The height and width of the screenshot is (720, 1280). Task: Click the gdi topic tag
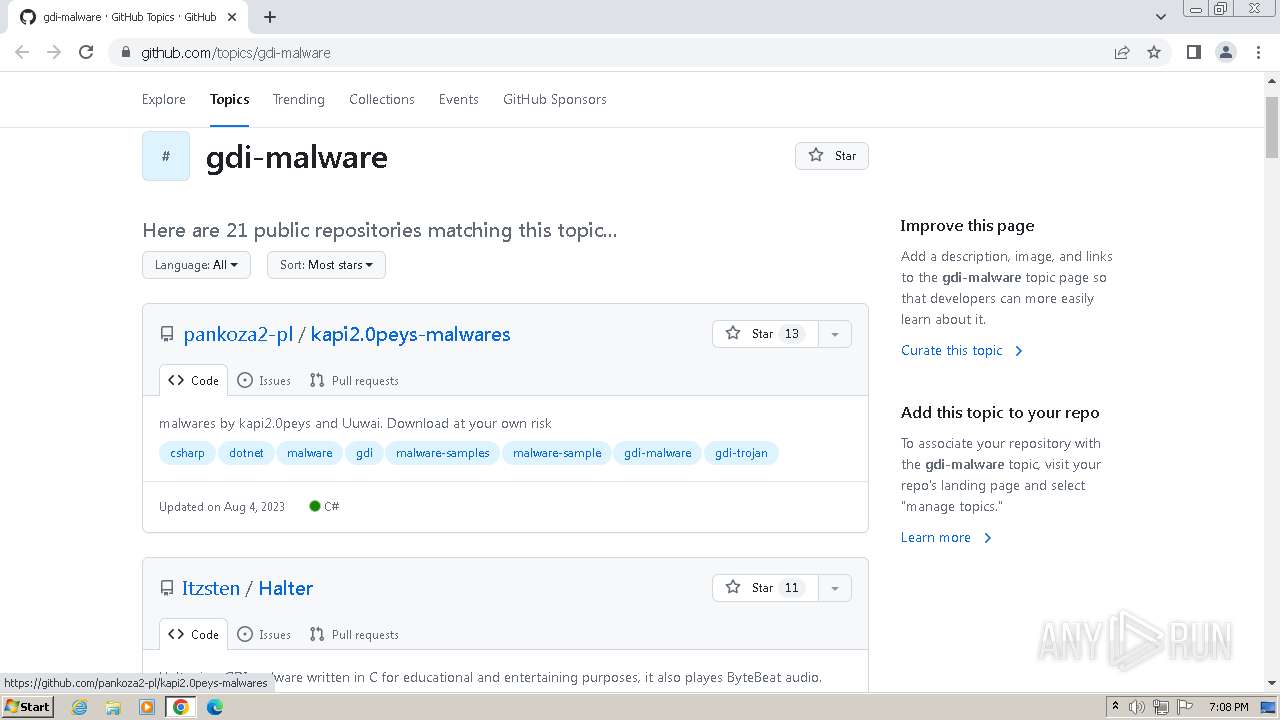364,453
